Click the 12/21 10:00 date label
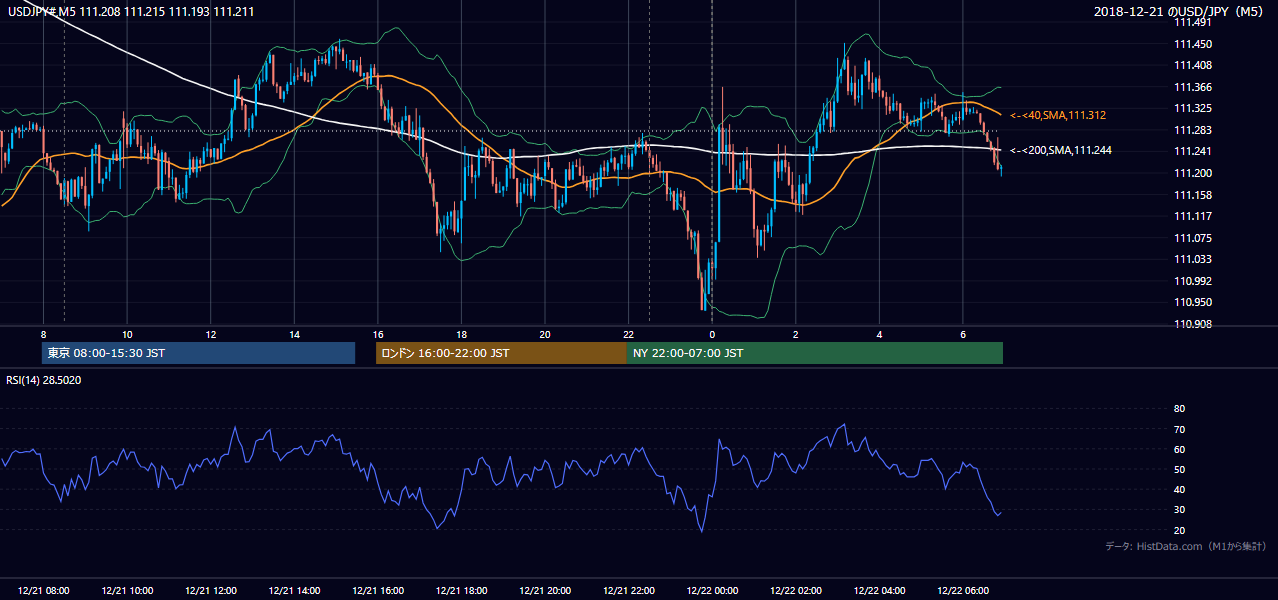The width and height of the screenshot is (1278, 600). click(x=127, y=591)
